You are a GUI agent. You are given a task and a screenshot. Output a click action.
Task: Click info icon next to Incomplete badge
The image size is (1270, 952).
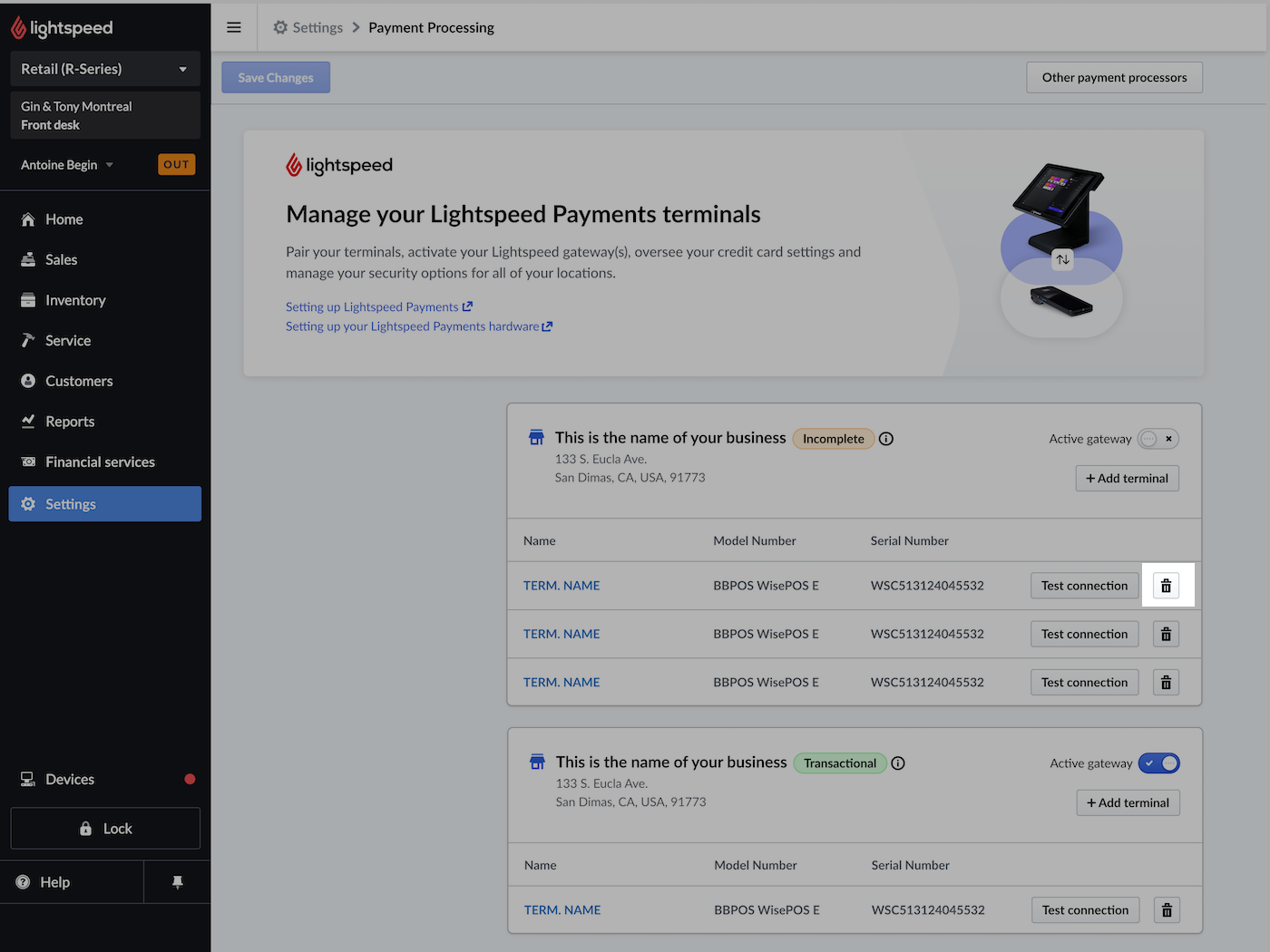(886, 439)
